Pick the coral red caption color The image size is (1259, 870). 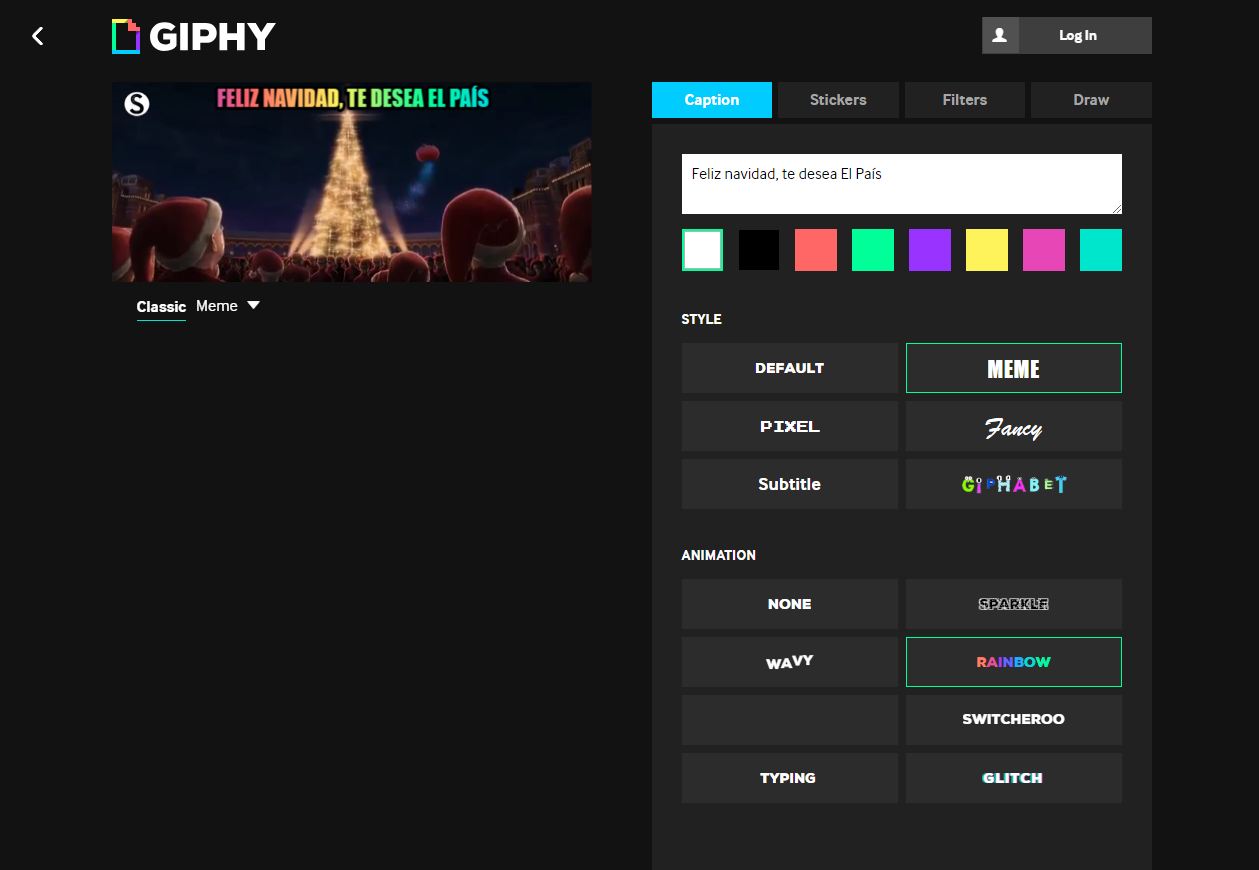click(816, 250)
